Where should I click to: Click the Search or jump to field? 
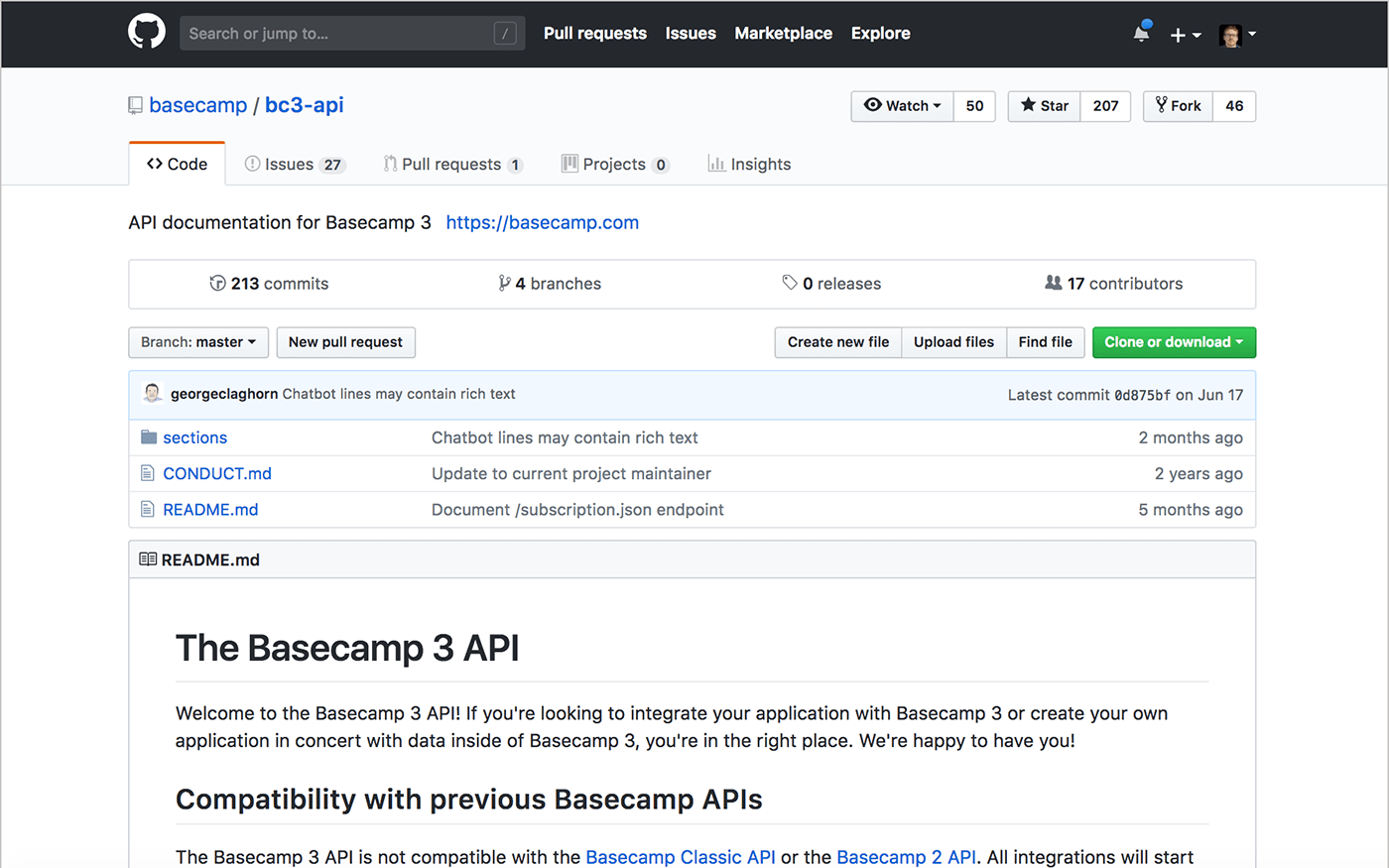point(352,34)
